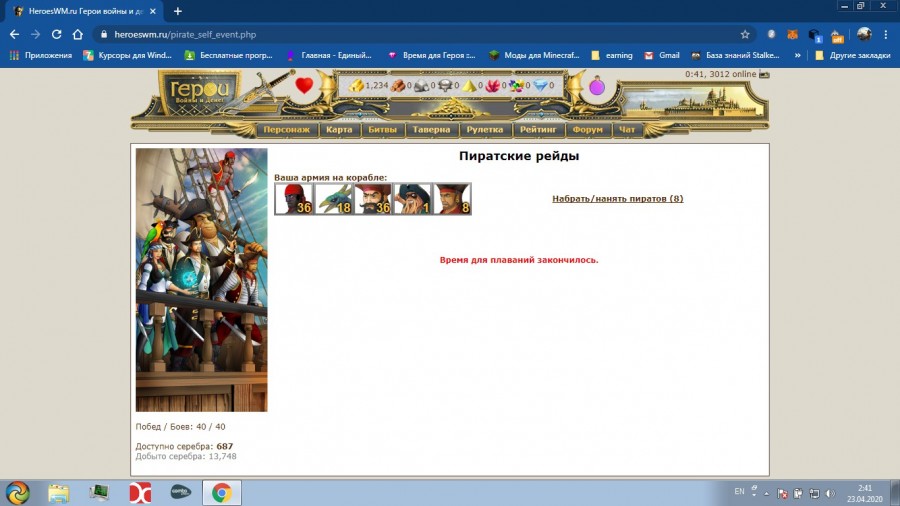Click the red heart health icon
900x506 pixels.
[304, 85]
